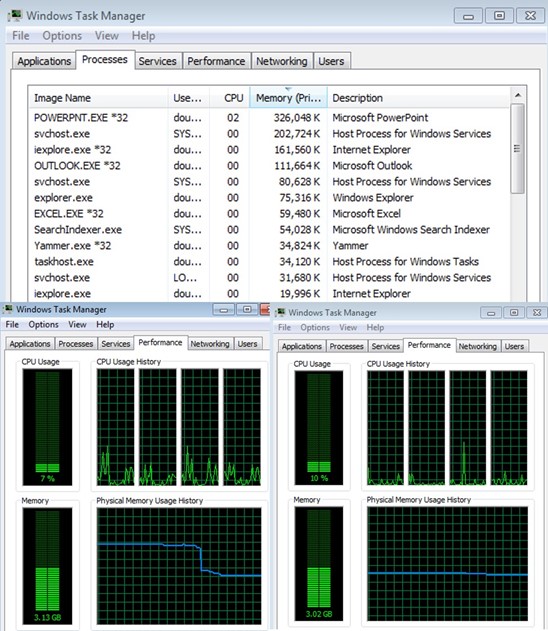Maximize the top Task Manager window

[499, 16]
